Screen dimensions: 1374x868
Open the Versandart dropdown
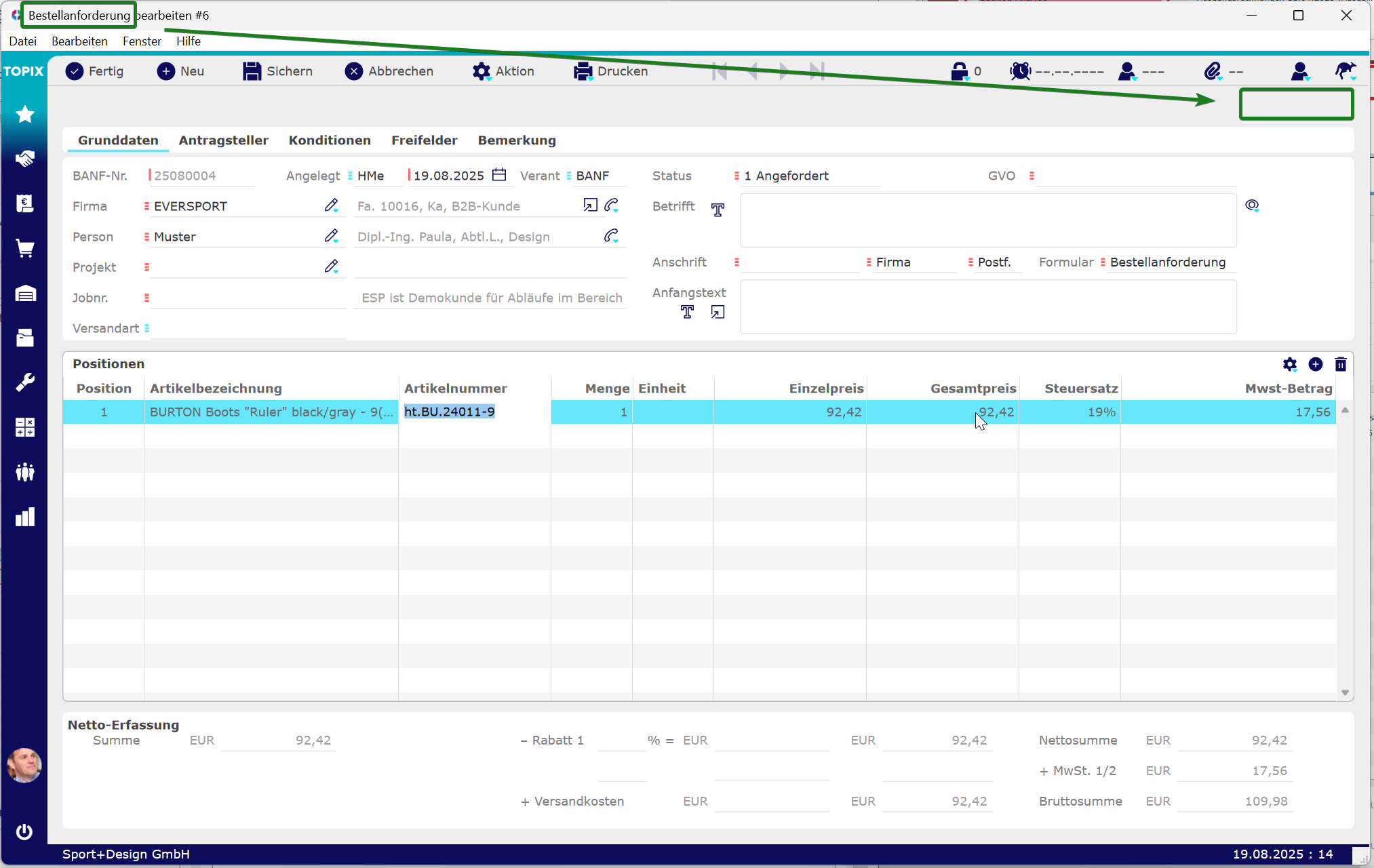[246, 328]
